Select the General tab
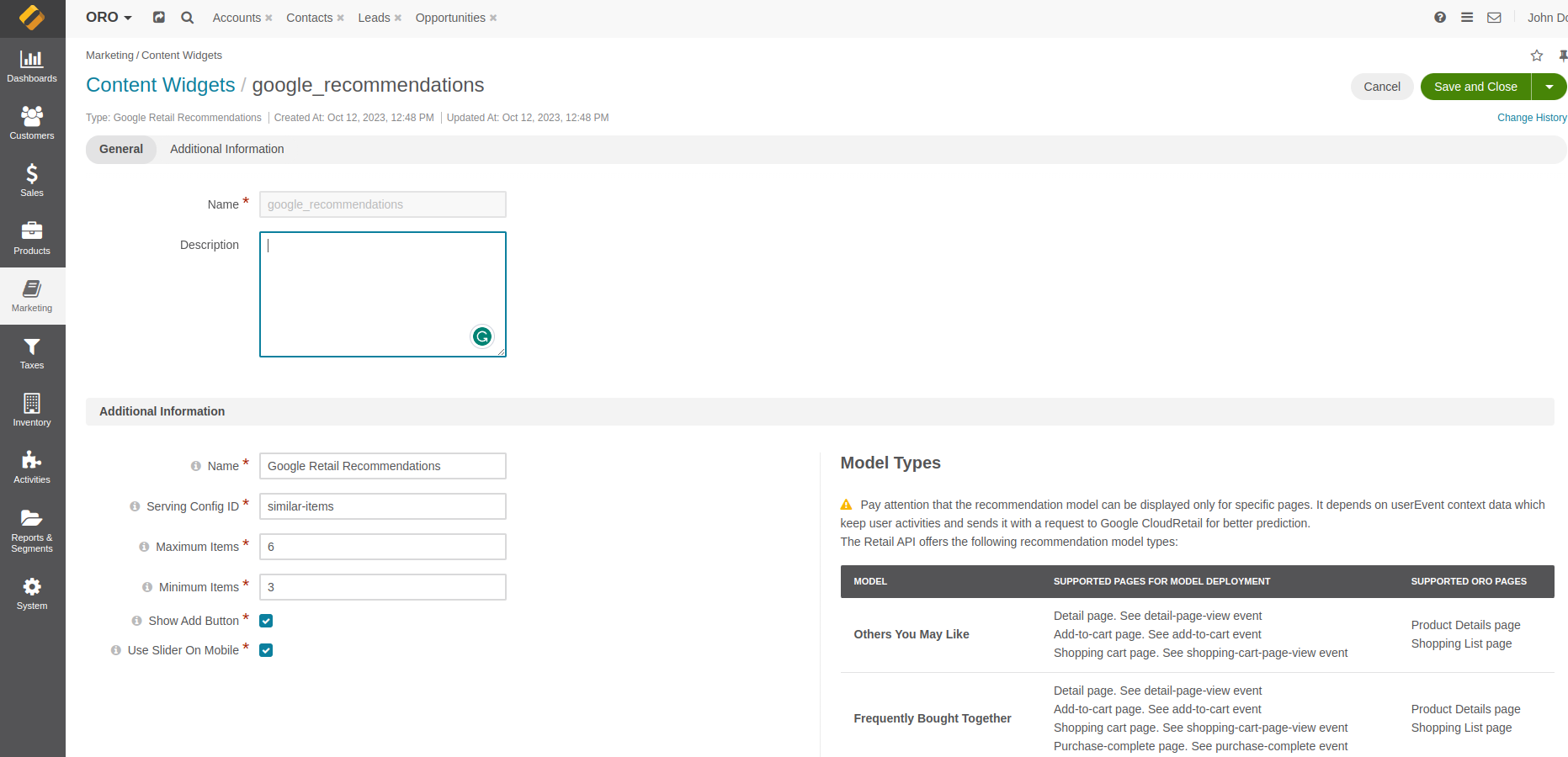Viewport: 1568px width, 757px height. coord(121,149)
